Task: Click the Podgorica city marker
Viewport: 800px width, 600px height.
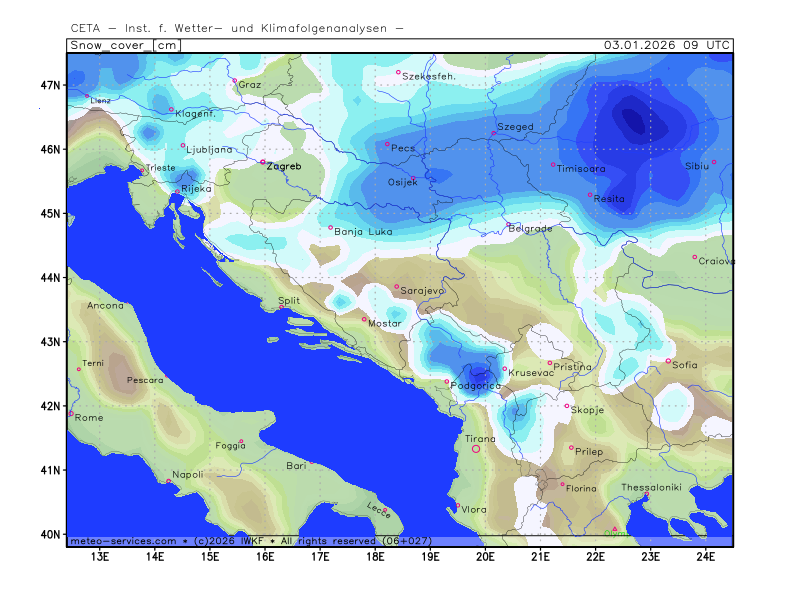Action: tap(447, 381)
